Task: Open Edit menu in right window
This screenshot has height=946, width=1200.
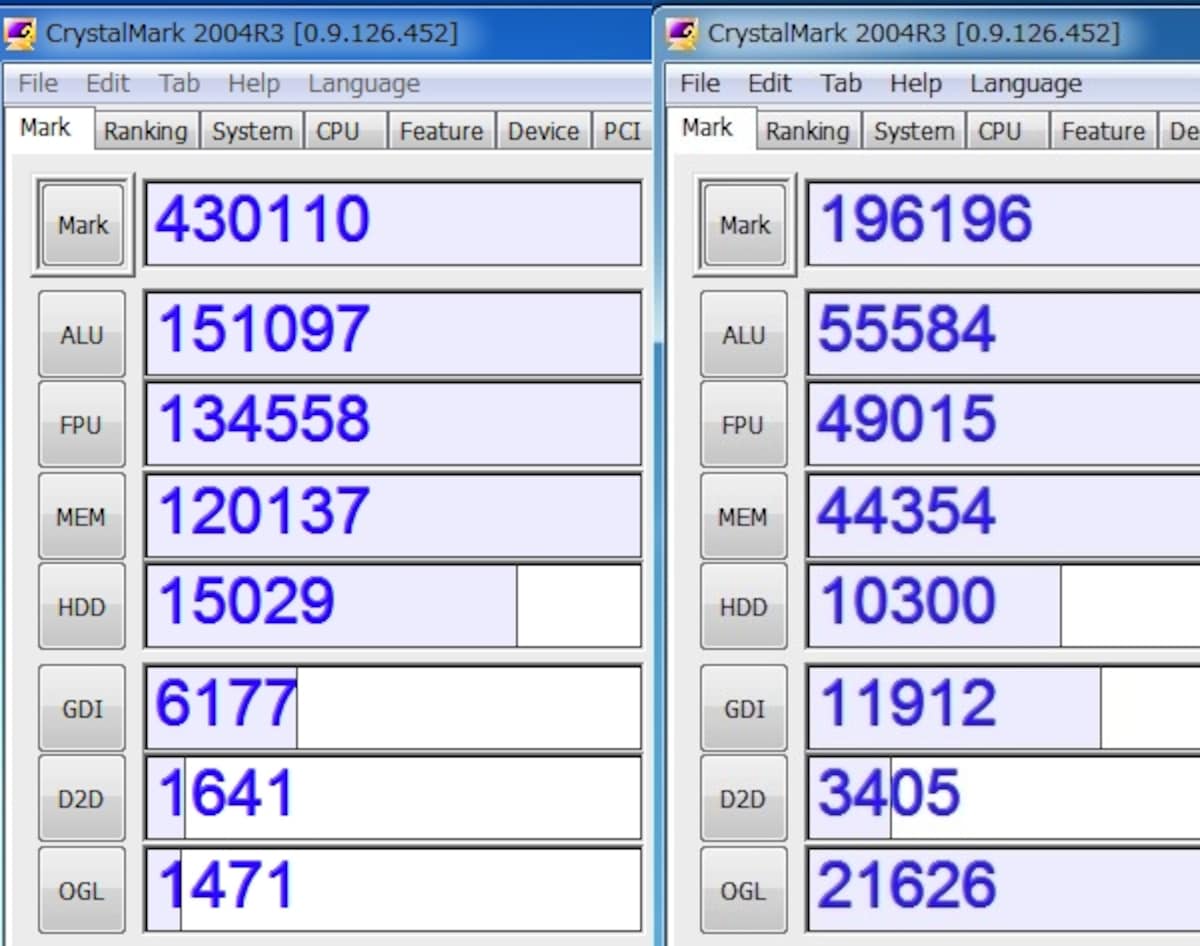Action: (x=769, y=83)
